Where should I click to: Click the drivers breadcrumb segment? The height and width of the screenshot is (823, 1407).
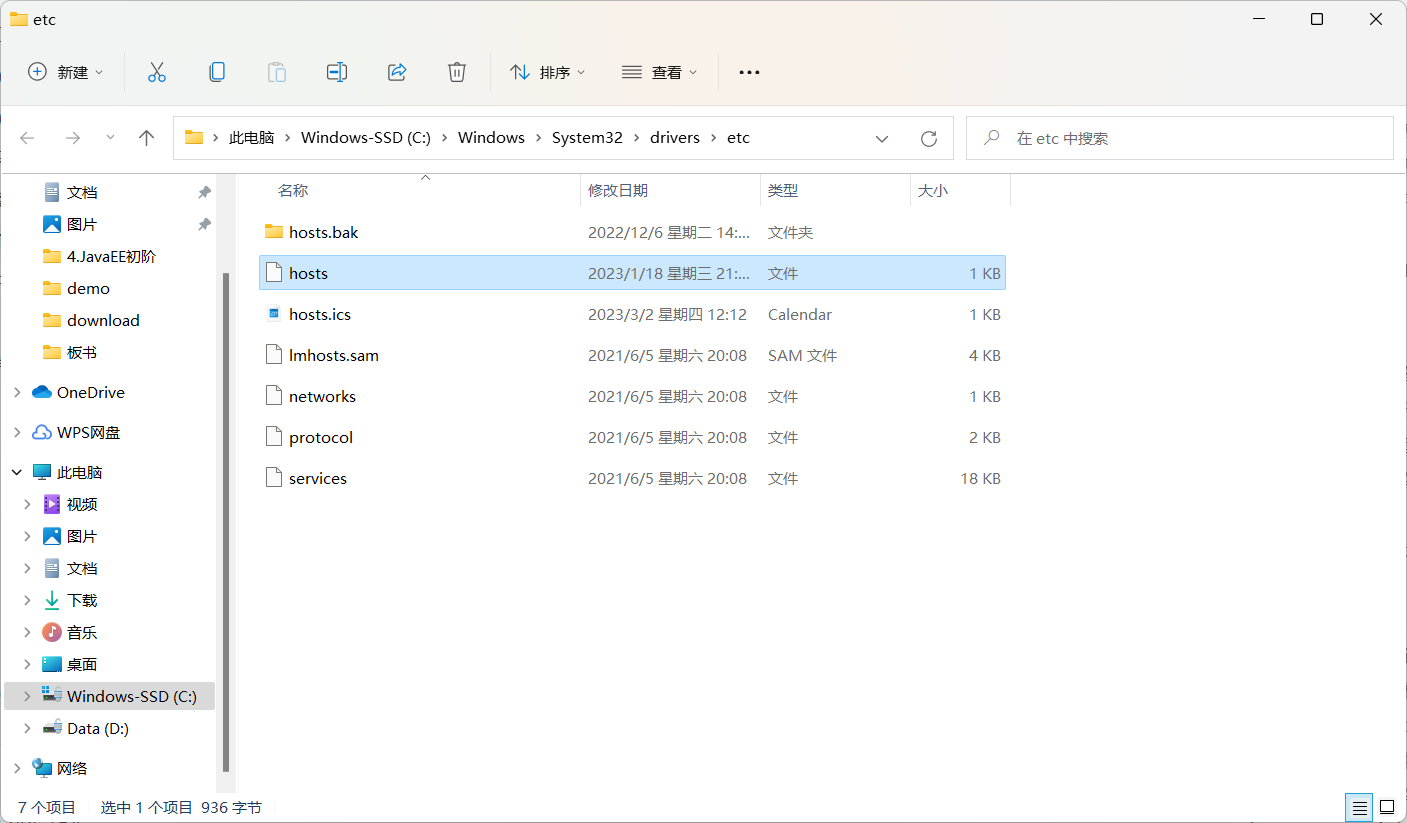[x=675, y=138]
